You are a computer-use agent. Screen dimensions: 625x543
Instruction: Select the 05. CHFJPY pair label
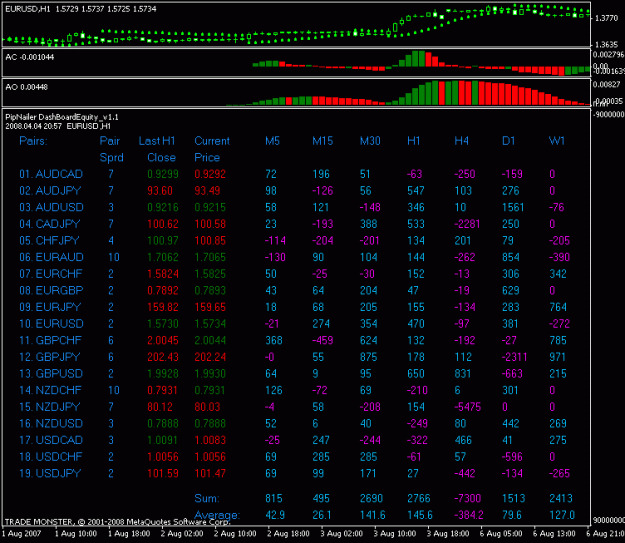point(49,241)
